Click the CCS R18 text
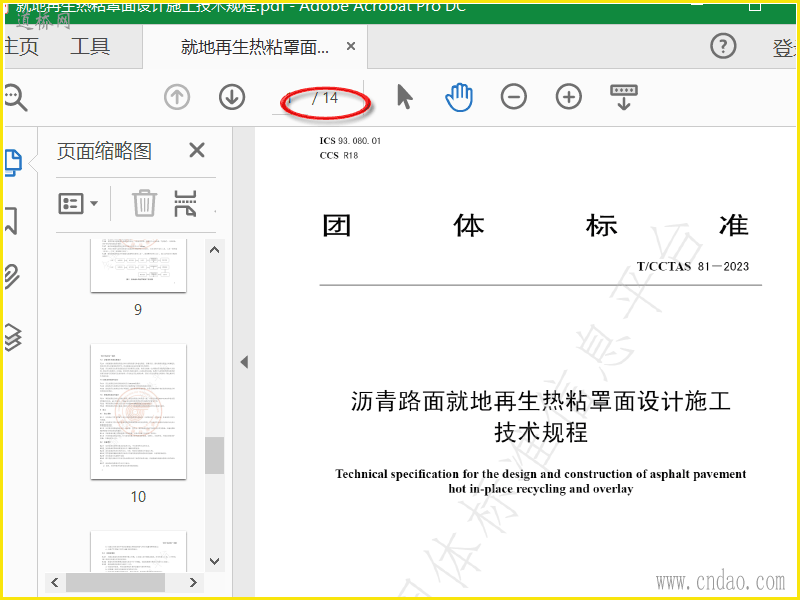The height and width of the screenshot is (600, 800). coord(339,156)
